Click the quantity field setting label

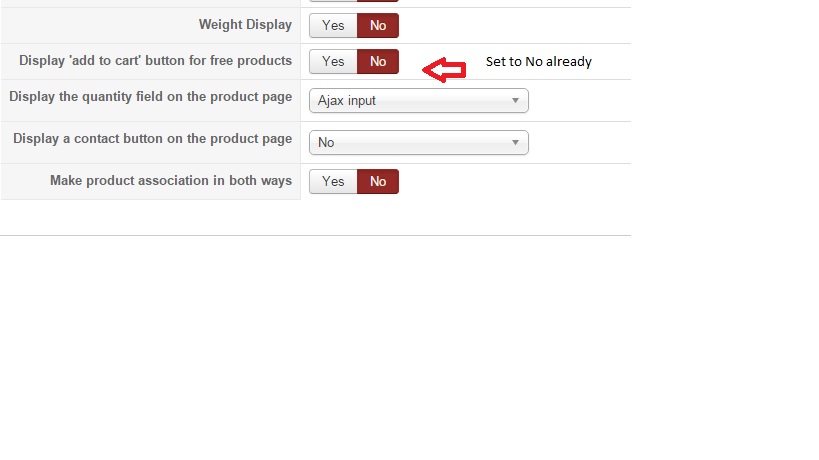tap(150, 97)
